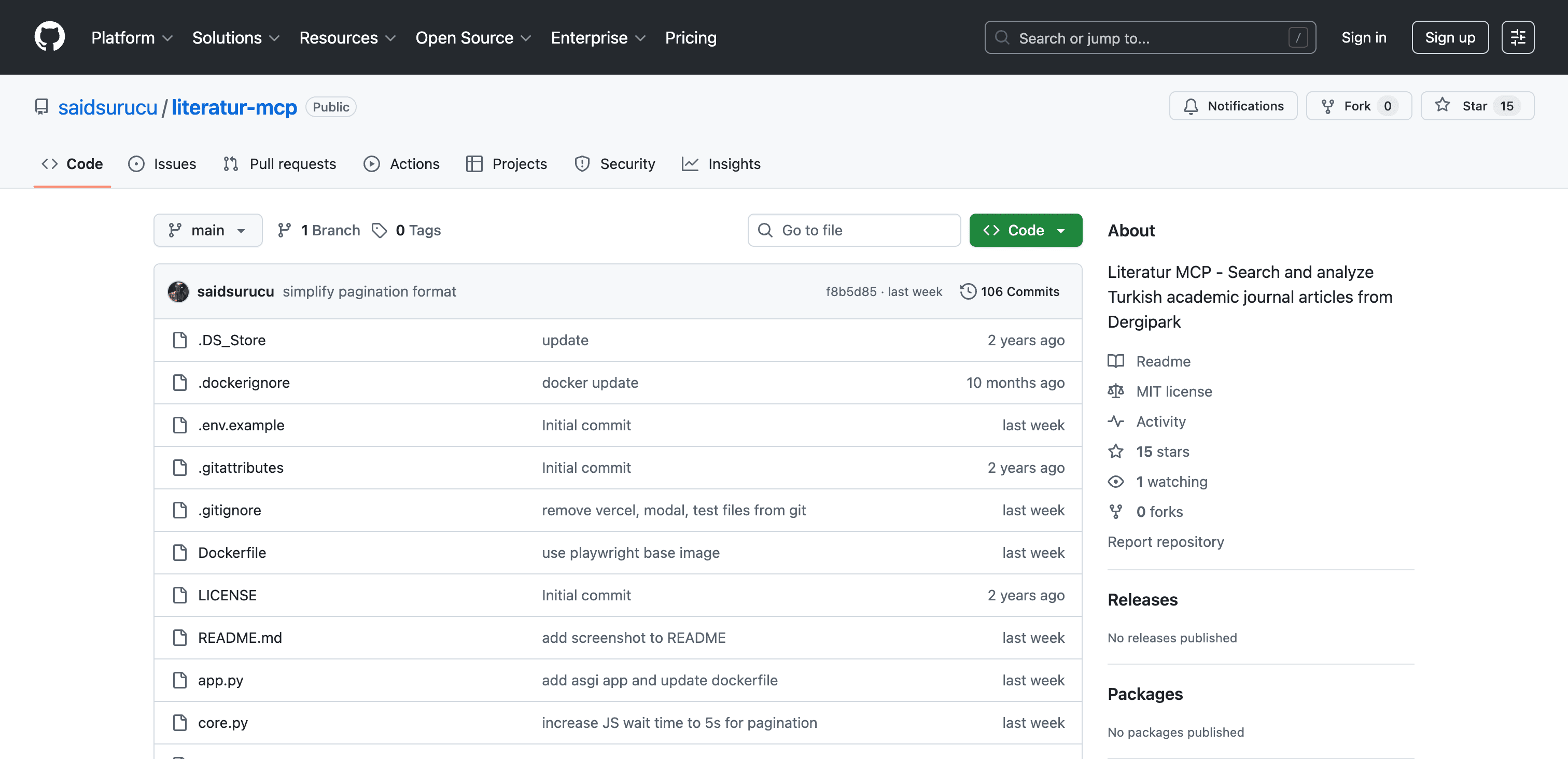Click the fork count badge 0
Image resolution: width=1568 pixels, height=759 pixels.
pyautogui.click(x=1387, y=106)
